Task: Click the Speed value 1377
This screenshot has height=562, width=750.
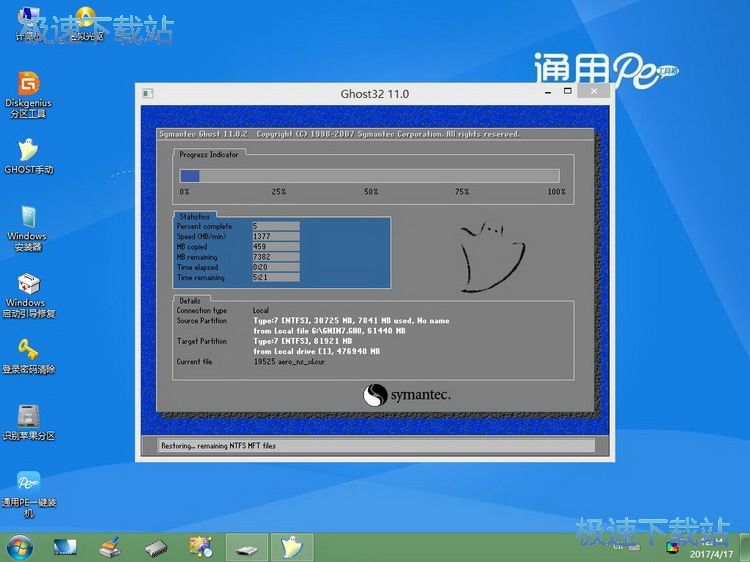Action: coord(276,236)
